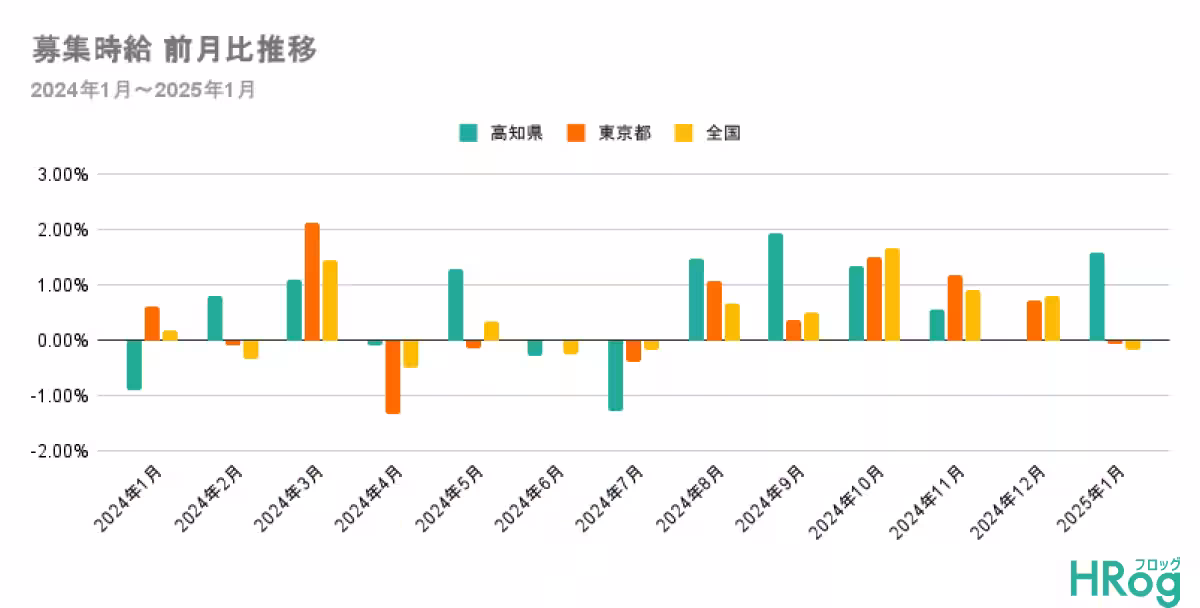Click the 3.00% y-axis label

(x=64, y=174)
